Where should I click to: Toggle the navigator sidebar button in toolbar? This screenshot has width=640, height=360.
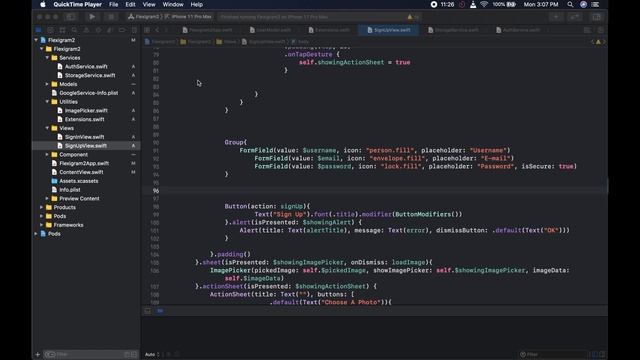(x=71, y=17)
